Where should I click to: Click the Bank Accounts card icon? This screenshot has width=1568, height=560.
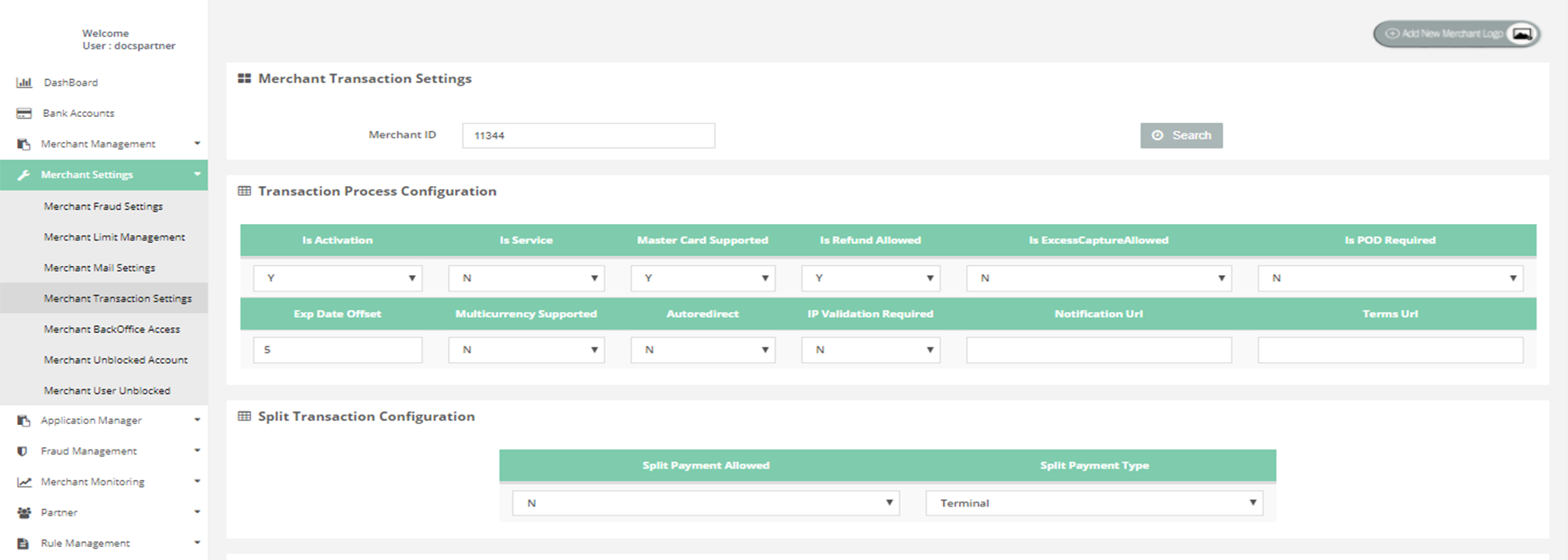coord(24,114)
